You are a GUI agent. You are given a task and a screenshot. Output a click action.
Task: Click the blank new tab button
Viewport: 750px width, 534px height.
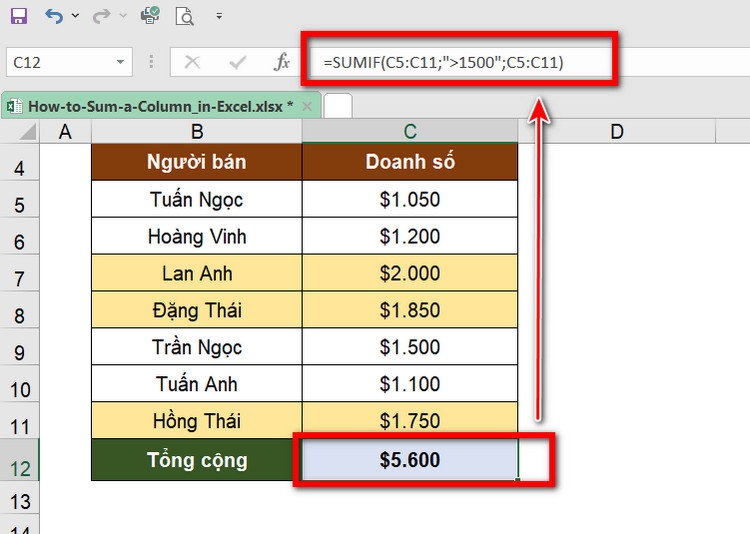coord(338,106)
